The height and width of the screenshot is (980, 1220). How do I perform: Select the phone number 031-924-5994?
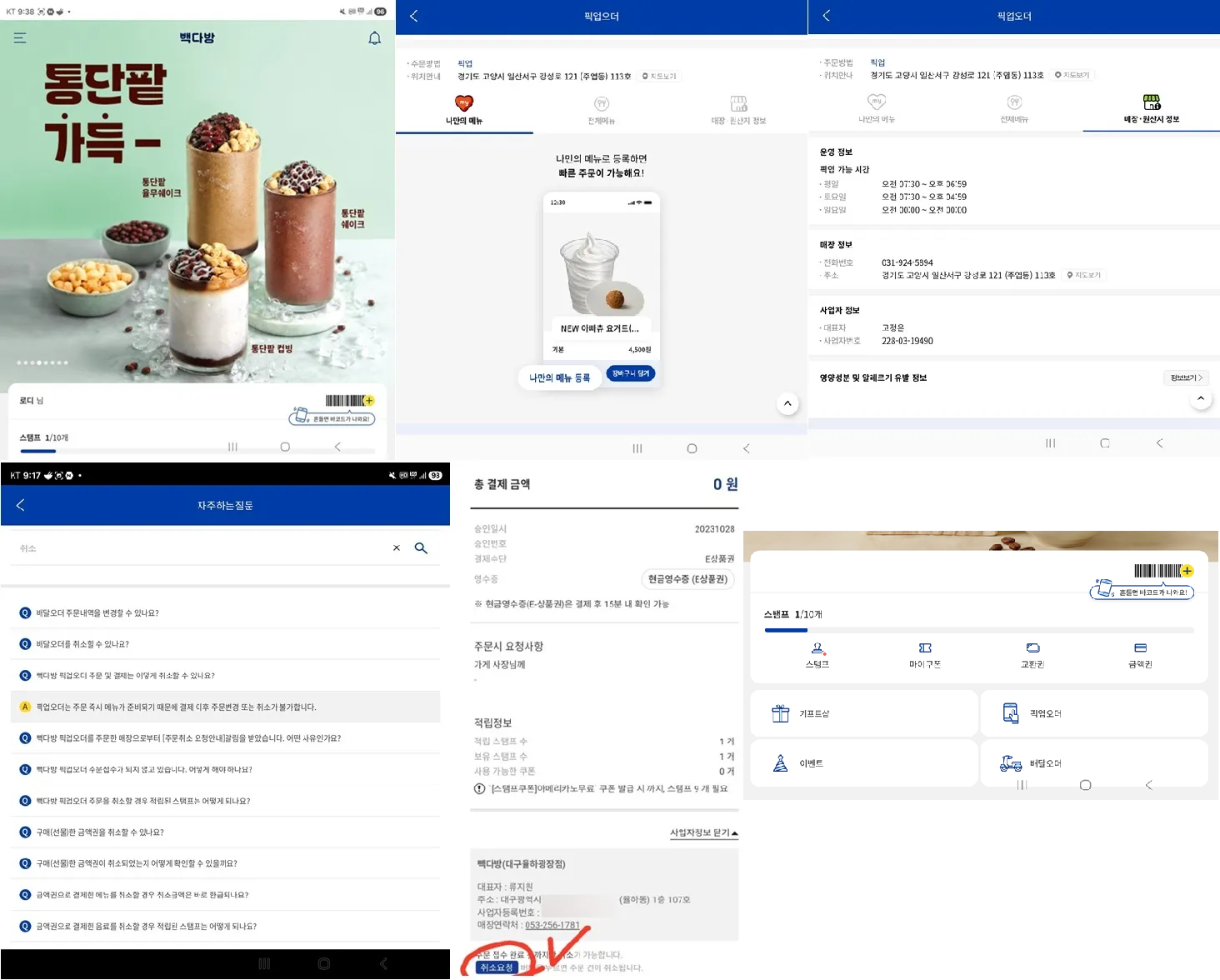tap(907, 262)
